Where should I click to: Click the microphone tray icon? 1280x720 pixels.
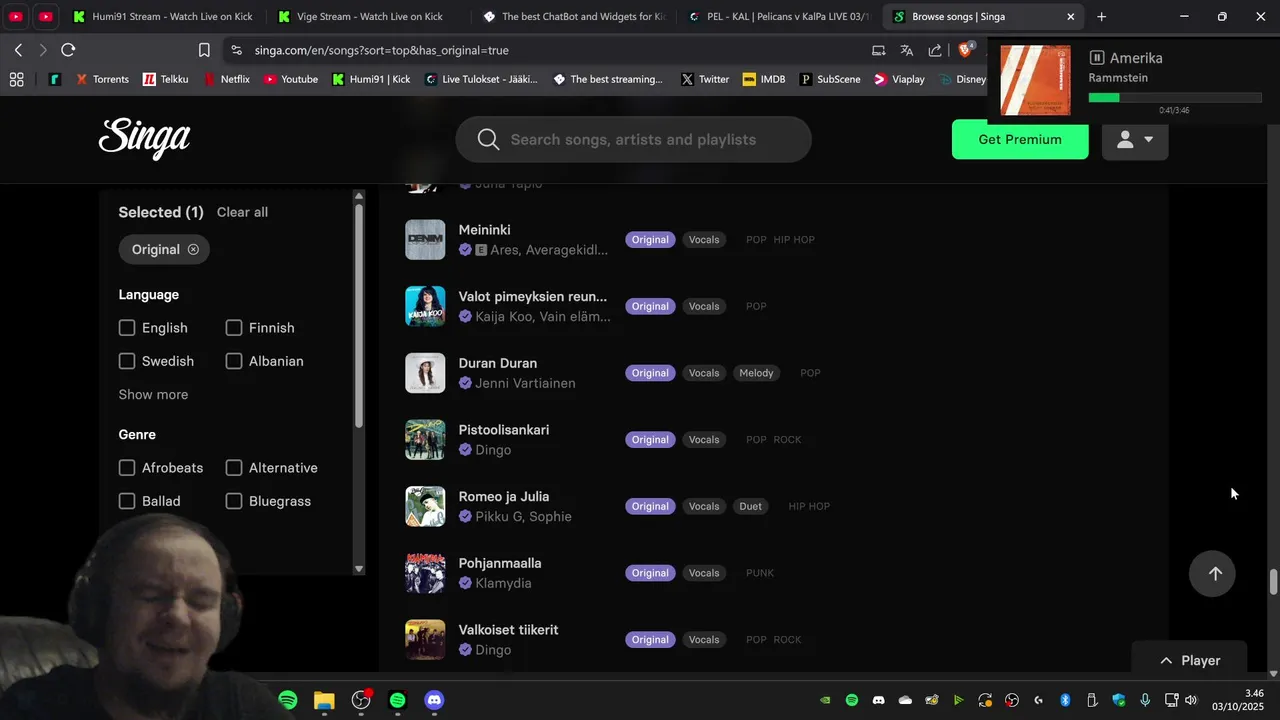1145,700
